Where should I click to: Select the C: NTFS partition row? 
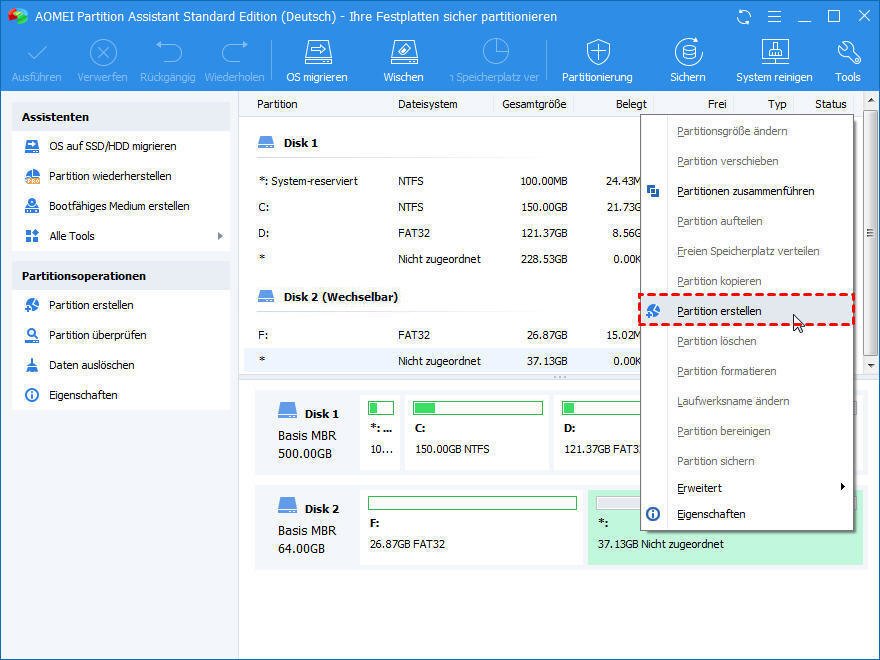(x=442, y=207)
